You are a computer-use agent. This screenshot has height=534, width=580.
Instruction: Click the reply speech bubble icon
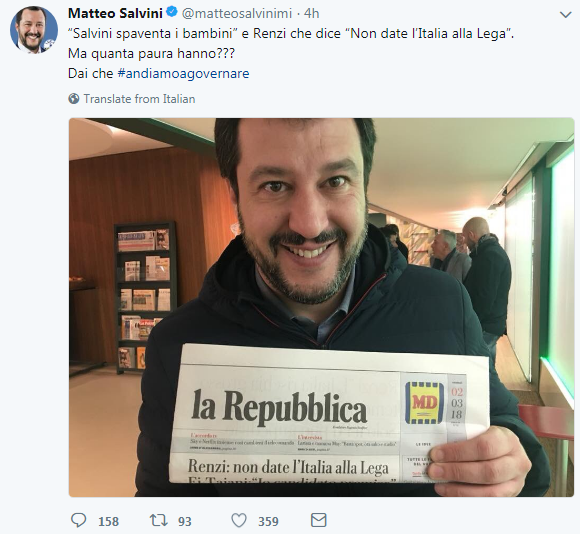coord(78,520)
